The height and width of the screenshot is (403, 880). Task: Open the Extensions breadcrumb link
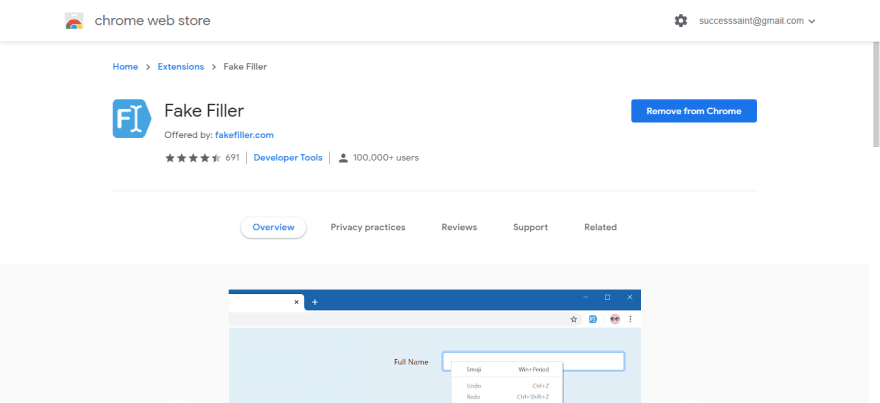pos(181,67)
